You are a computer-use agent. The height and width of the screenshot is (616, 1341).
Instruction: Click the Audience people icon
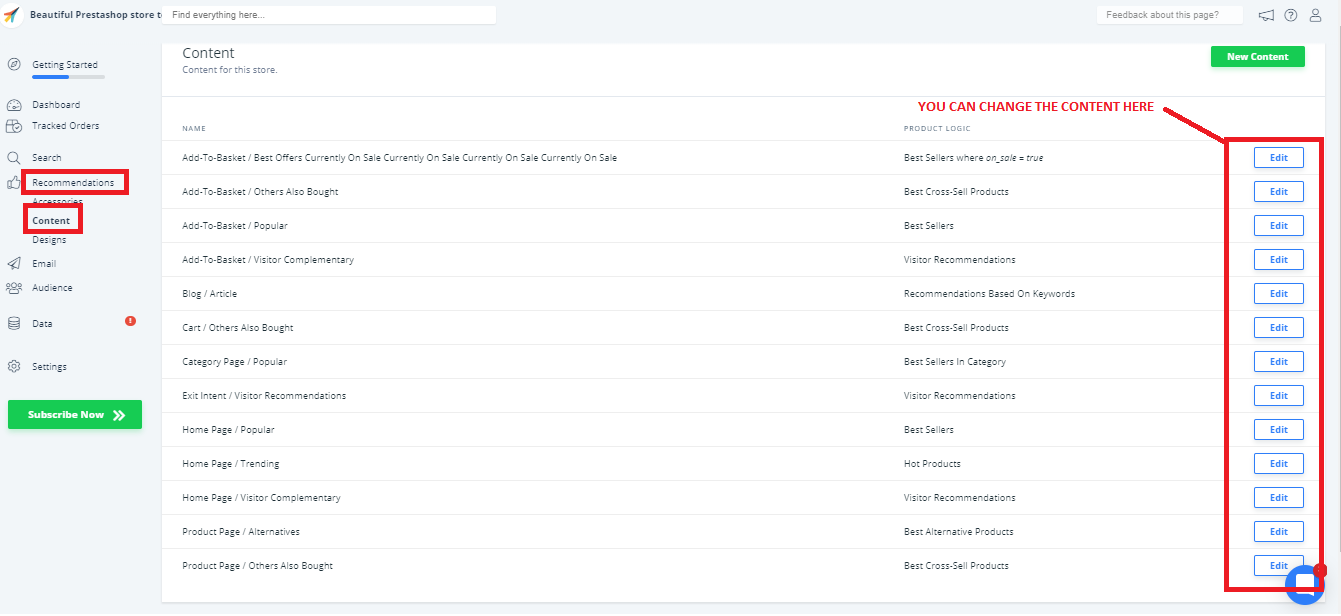click(14, 288)
